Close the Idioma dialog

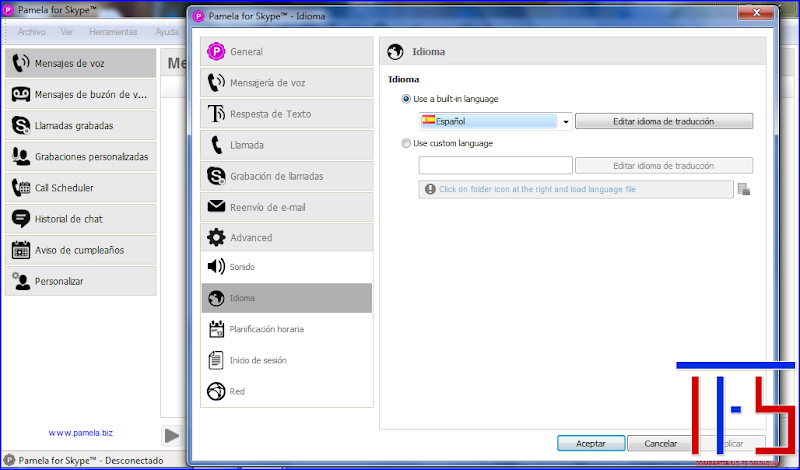pyautogui.click(x=756, y=12)
